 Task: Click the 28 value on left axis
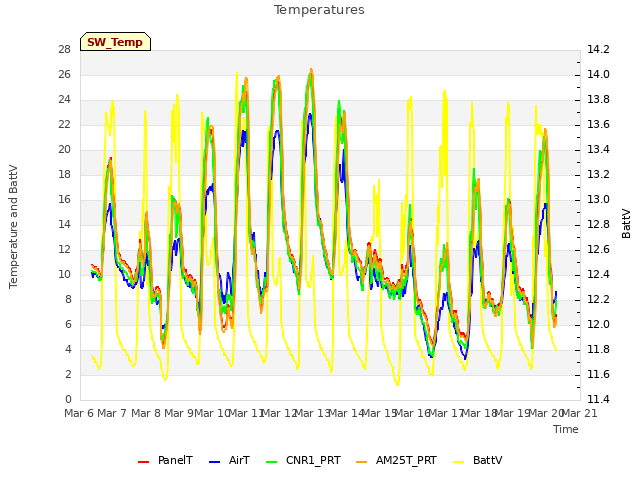64,49
